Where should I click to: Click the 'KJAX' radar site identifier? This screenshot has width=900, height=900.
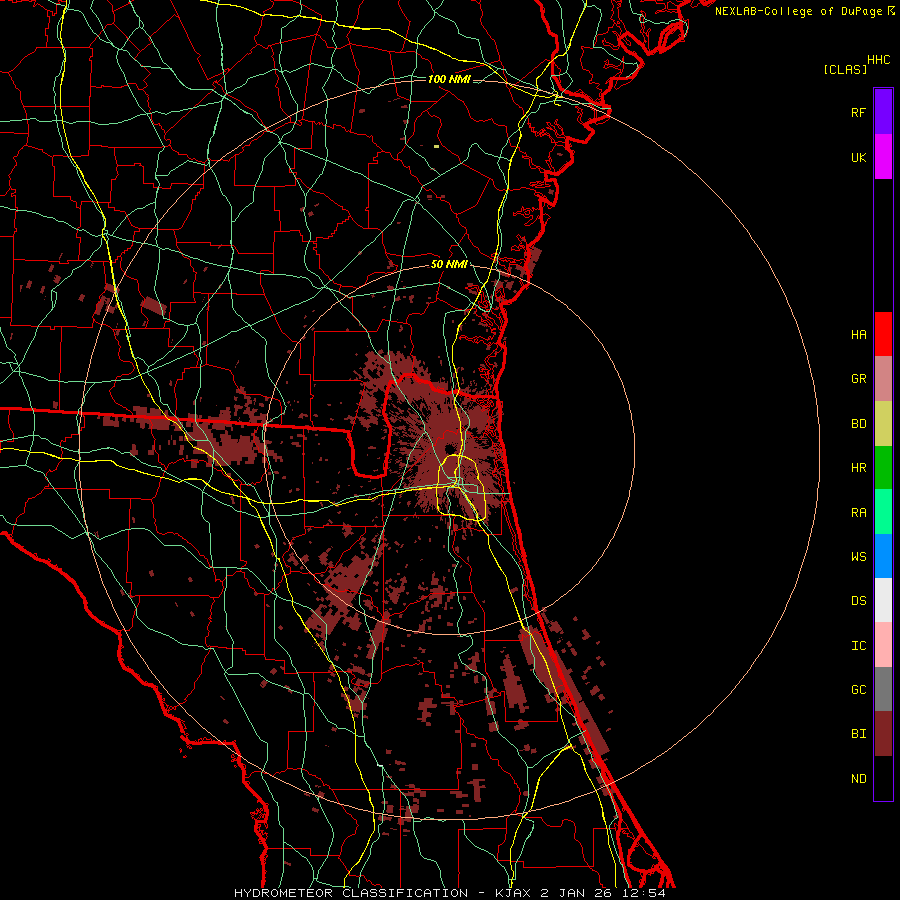[x=513, y=893]
